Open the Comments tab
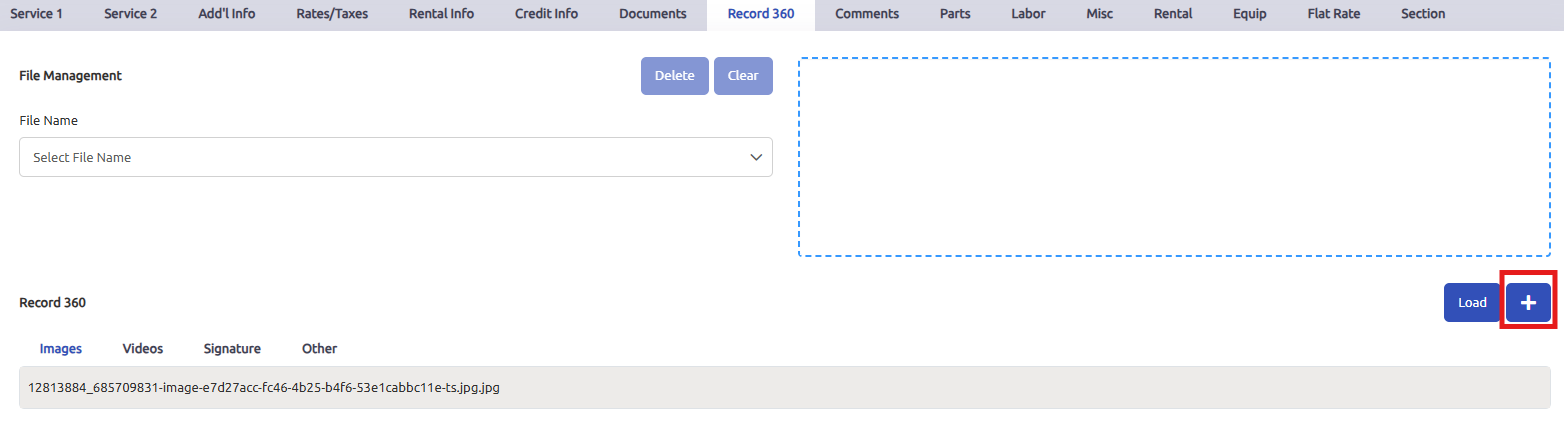Screen dimensions: 1564x426 coord(867,14)
